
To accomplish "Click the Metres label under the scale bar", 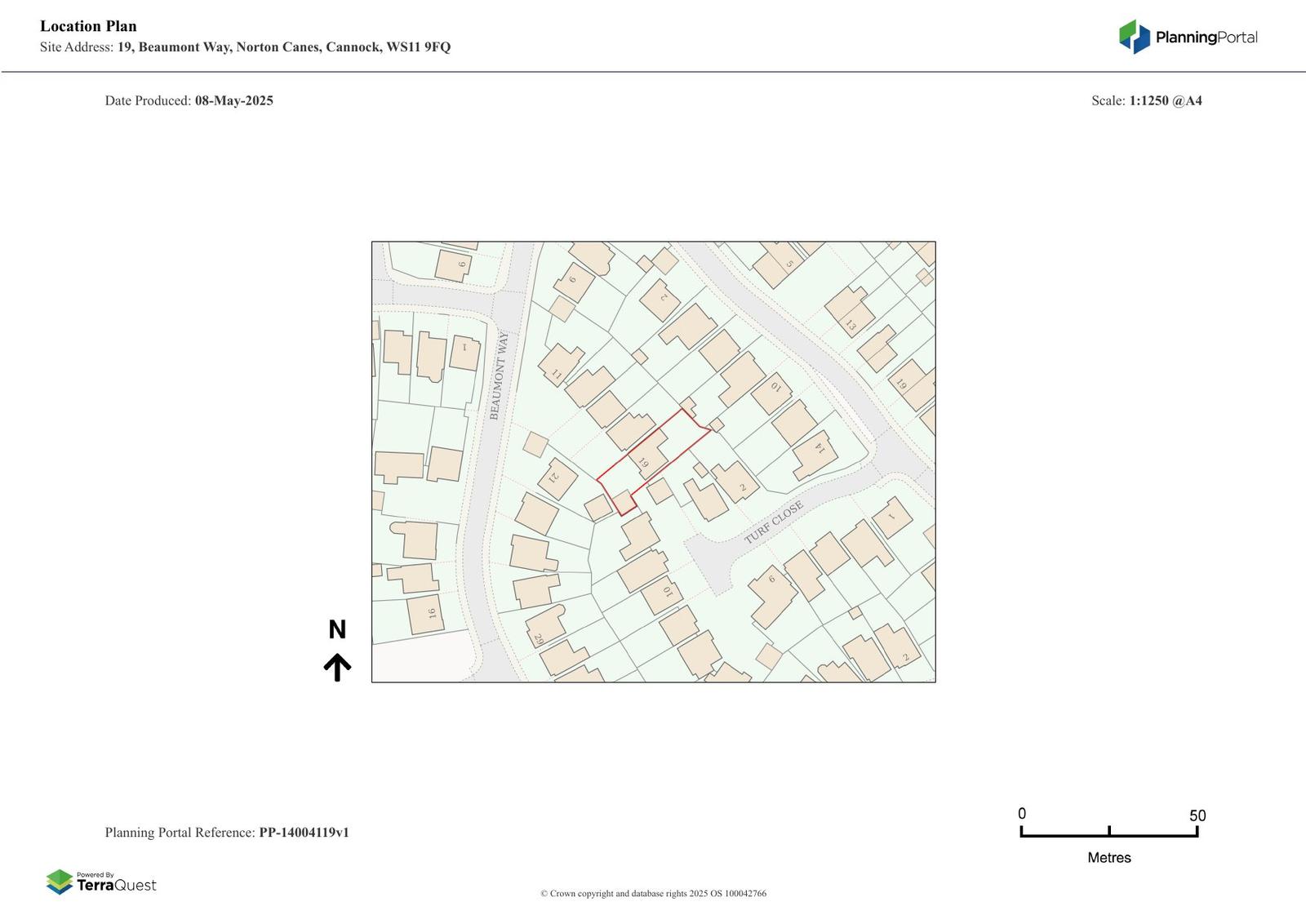I will coord(1108,858).
